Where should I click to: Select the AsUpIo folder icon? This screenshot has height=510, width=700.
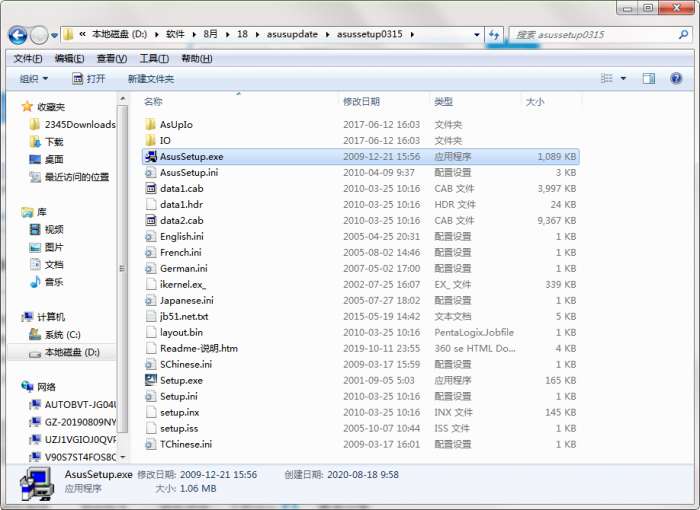(x=151, y=124)
